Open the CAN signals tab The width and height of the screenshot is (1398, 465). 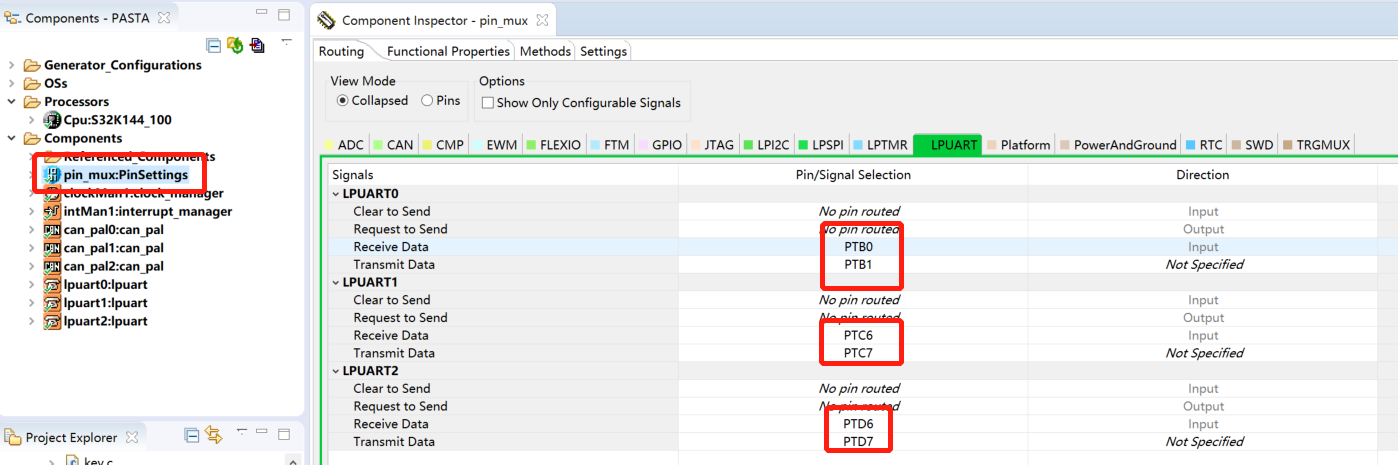399,145
